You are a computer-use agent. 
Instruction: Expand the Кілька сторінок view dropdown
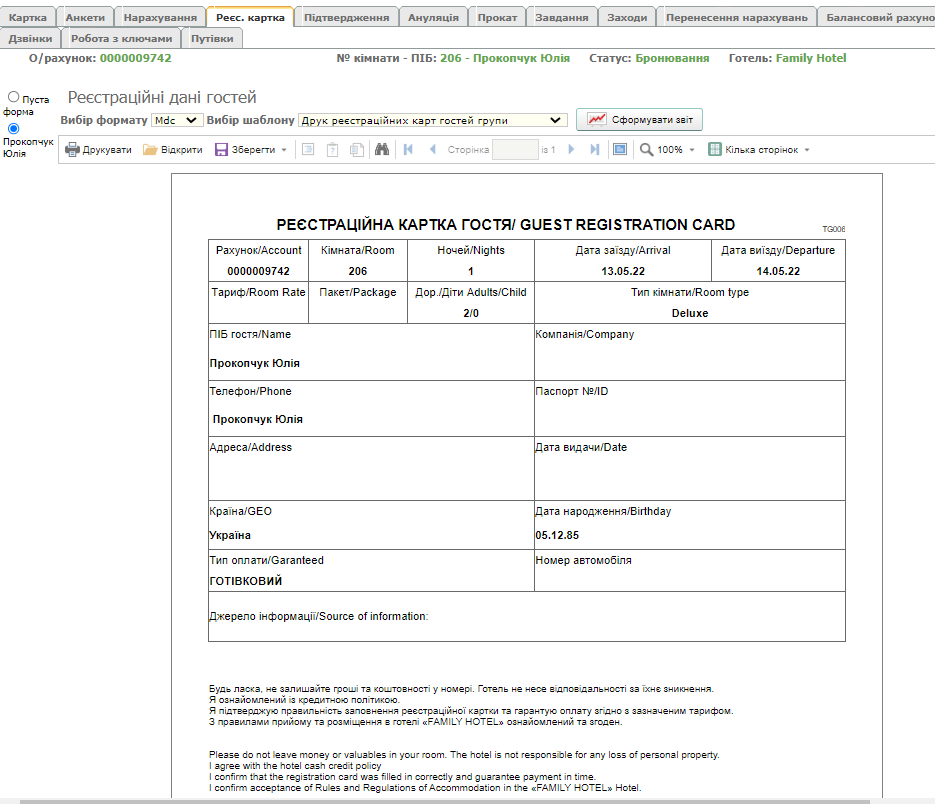(x=758, y=150)
